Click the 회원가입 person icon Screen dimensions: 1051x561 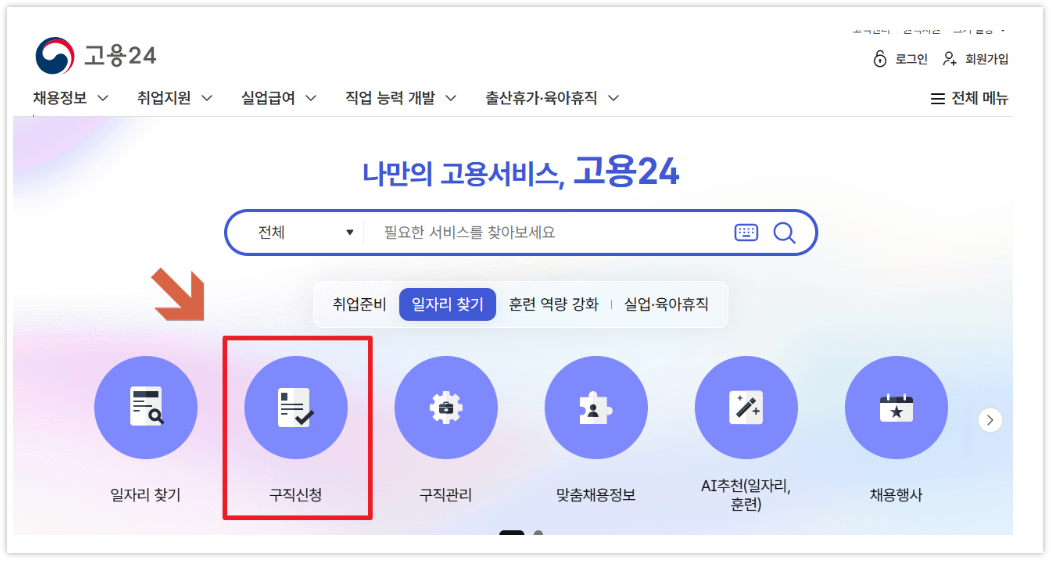[x=949, y=59]
